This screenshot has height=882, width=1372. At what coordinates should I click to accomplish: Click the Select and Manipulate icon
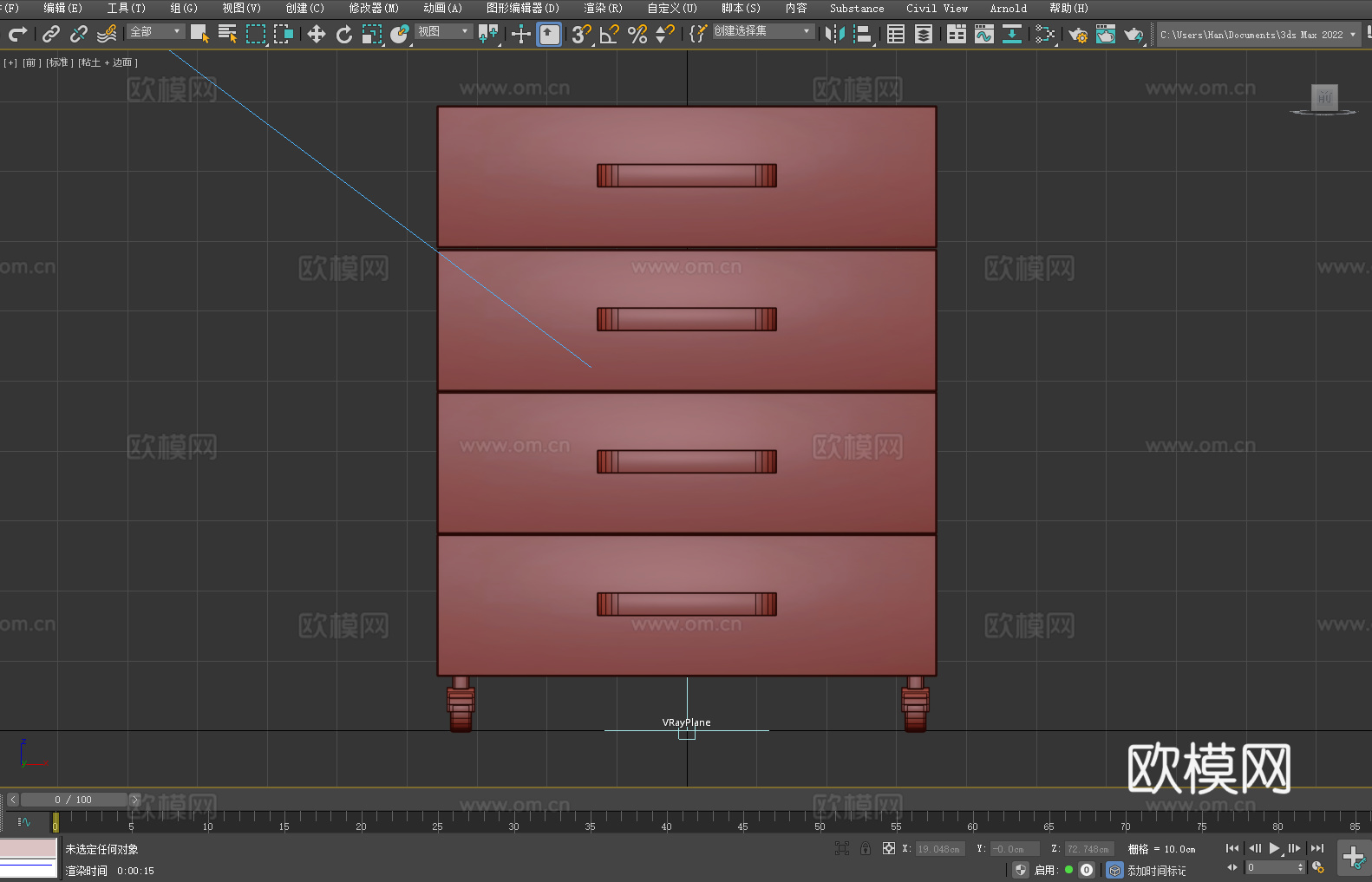coord(521,34)
